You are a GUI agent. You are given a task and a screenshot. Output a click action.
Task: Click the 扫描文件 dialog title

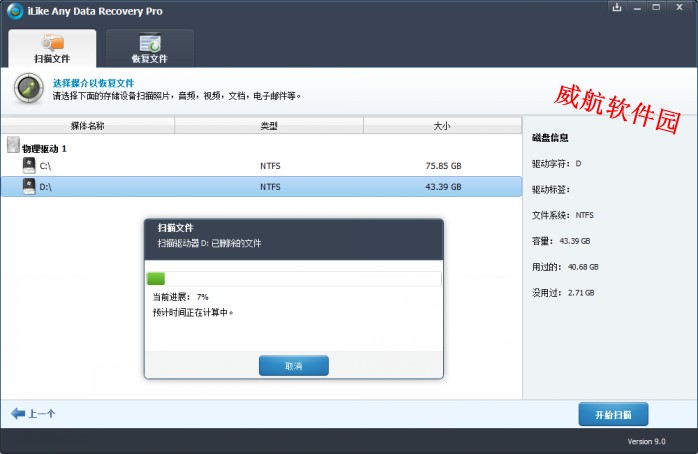pyautogui.click(x=175, y=228)
